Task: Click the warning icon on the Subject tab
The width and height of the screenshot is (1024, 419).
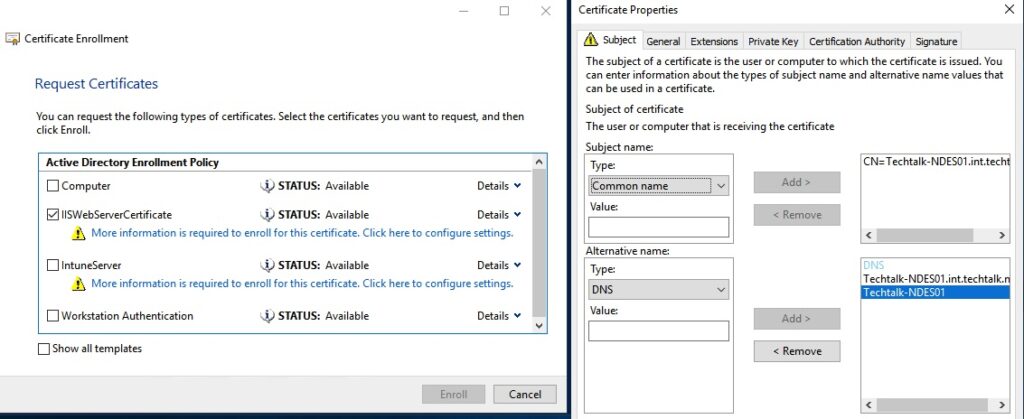Action: pyautogui.click(x=591, y=39)
